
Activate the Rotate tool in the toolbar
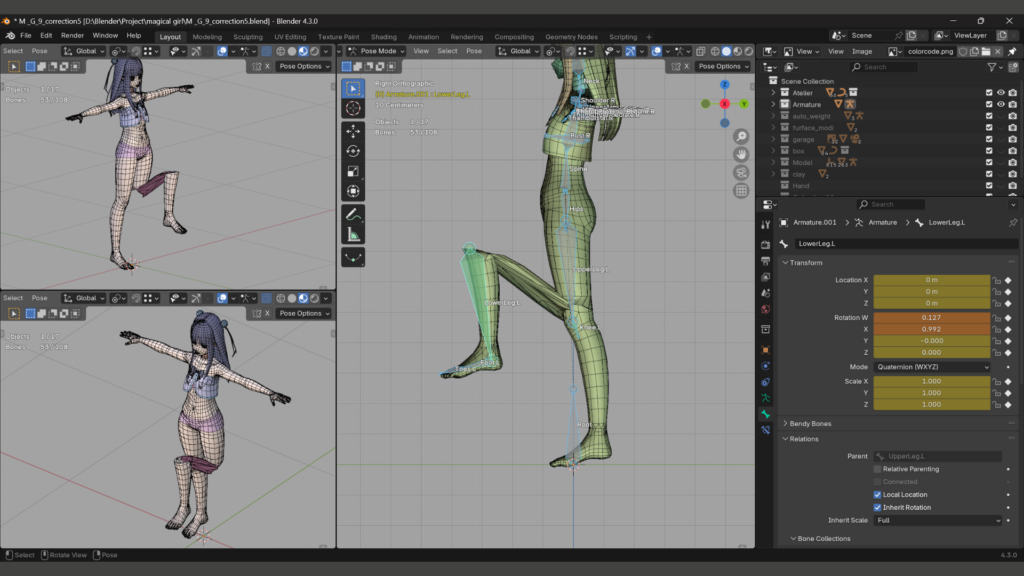[x=353, y=151]
